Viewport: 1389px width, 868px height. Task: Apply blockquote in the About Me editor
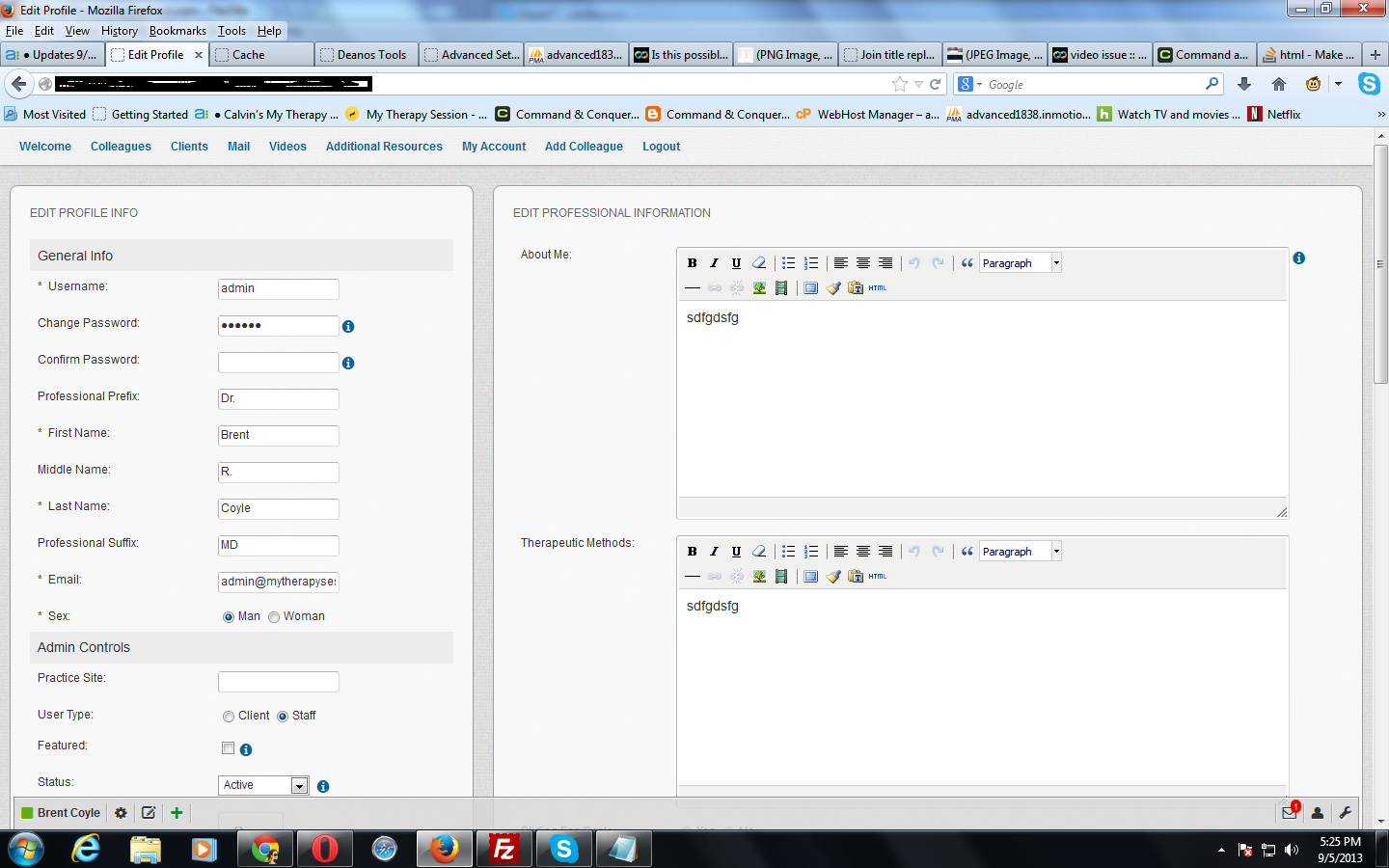(x=967, y=263)
